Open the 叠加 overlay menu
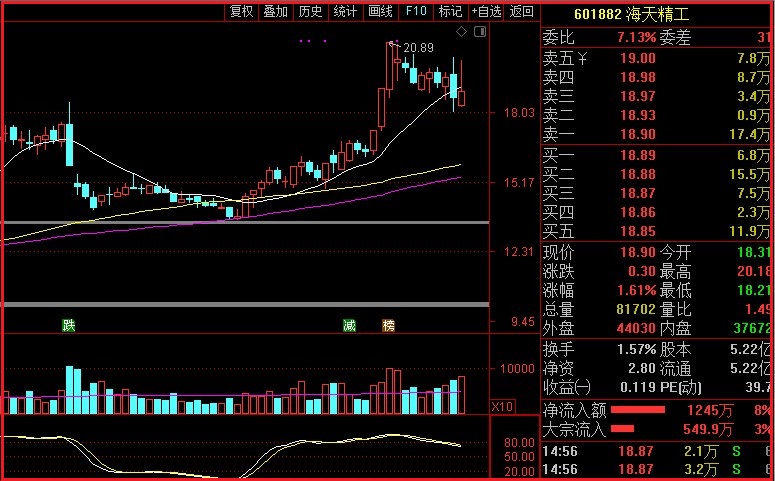The image size is (775, 481). [276, 11]
